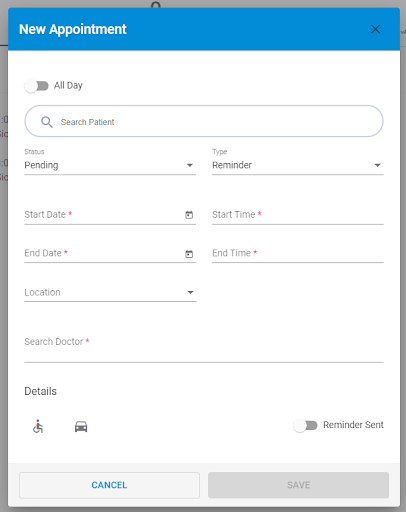This screenshot has height=512, width=406.
Task: Click into the Search Doctor field
Action: [x=204, y=347]
